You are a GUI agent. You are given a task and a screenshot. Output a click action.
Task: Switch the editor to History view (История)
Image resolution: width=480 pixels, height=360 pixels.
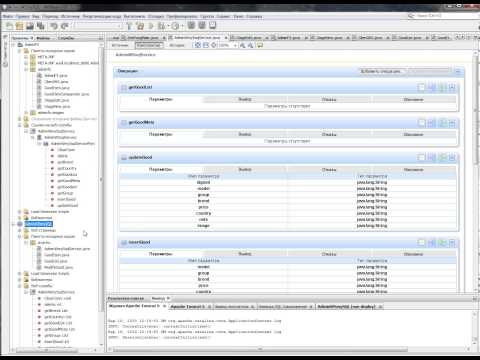177,45
